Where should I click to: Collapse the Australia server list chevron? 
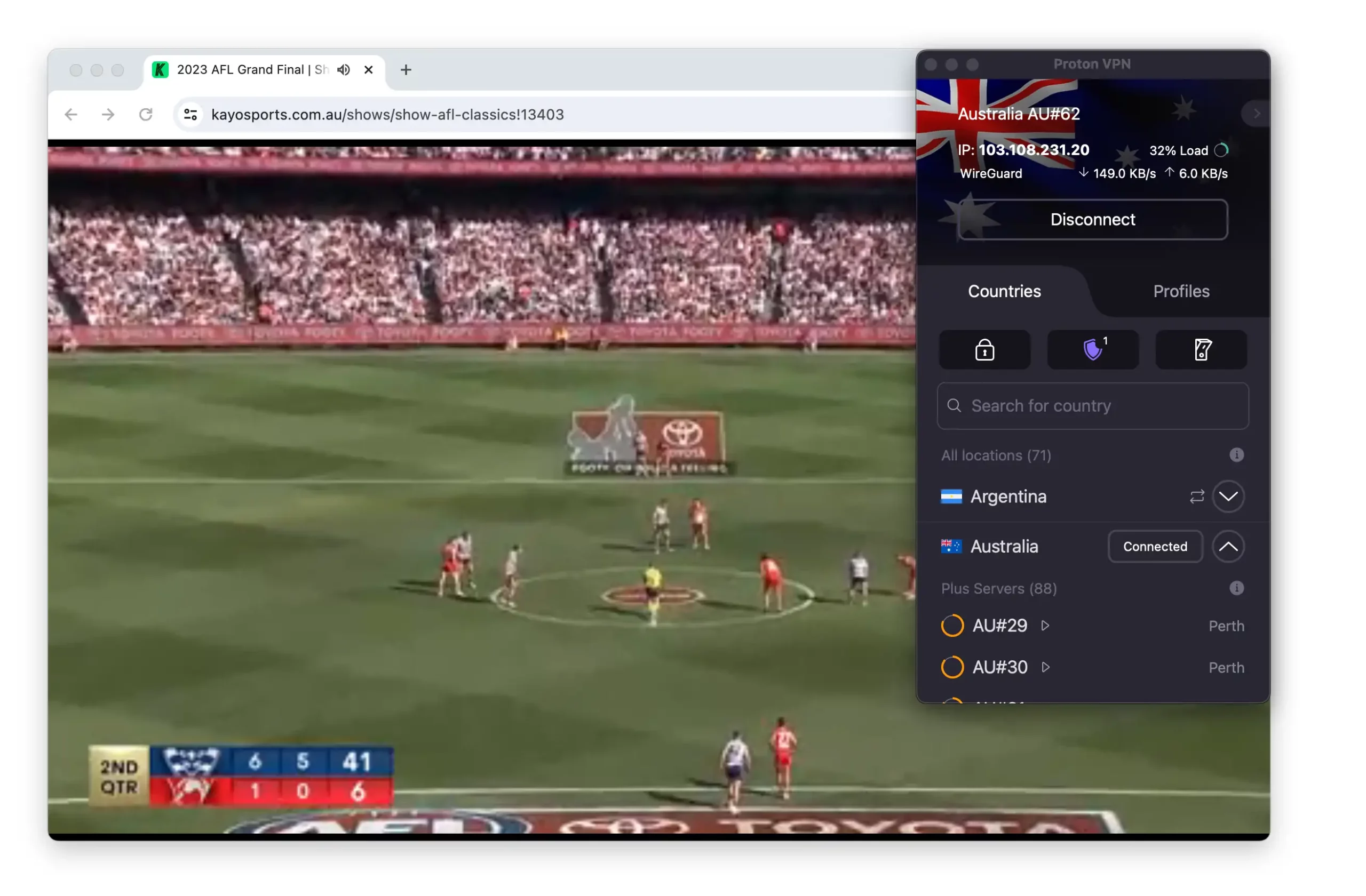click(1228, 547)
